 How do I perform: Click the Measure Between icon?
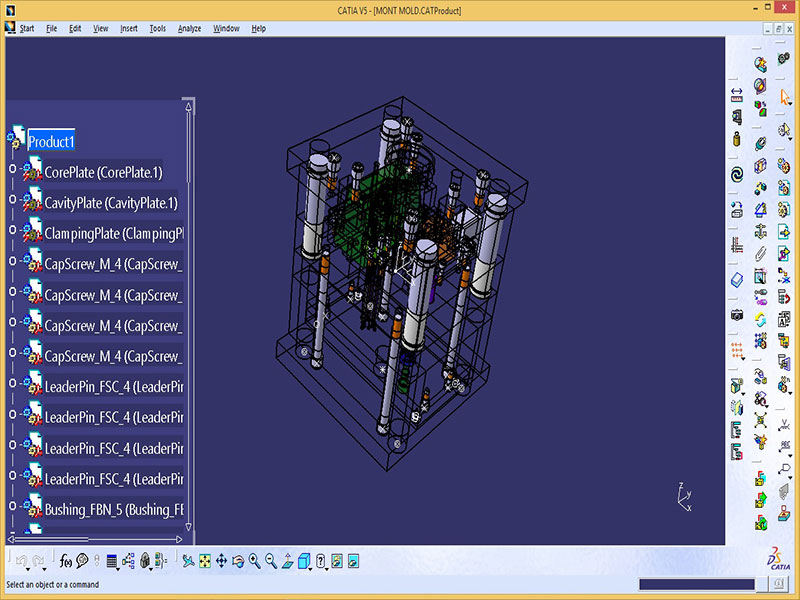tap(737, 93)
